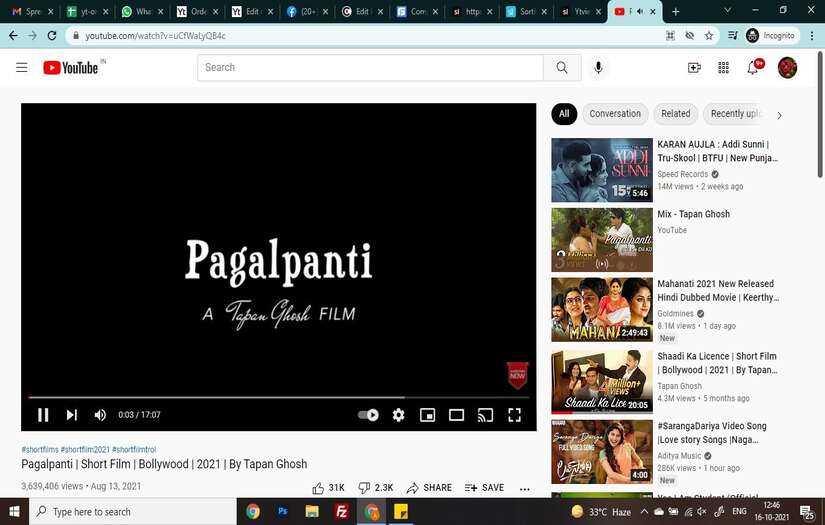Go to YouTube home via logo
Viewport: 825px width, 525px height.
(71, 68)
